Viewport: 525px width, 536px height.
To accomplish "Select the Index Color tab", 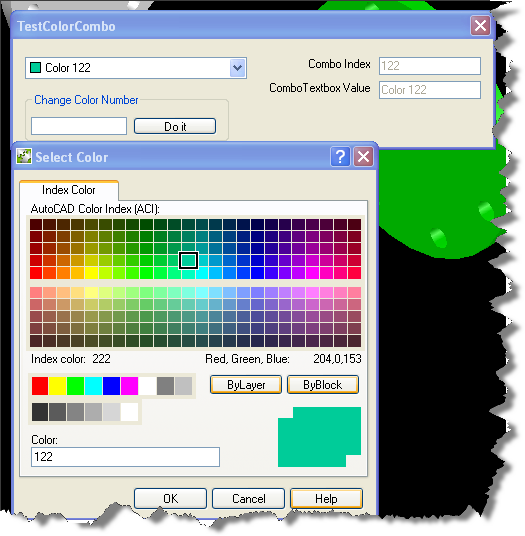I will (x=69, y=190).
